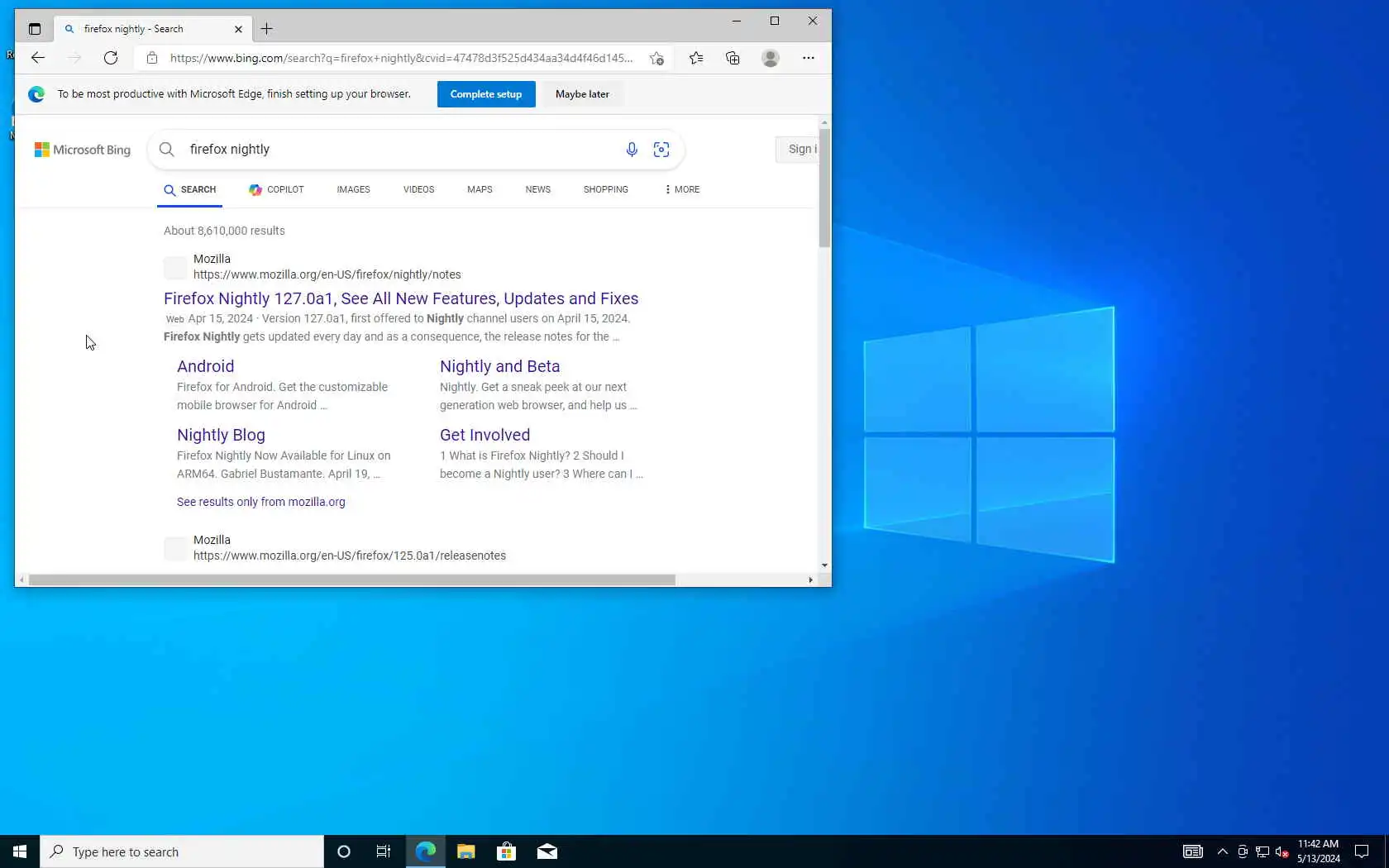The height and width of the screenshot is (868, 1389).
Task: Open the Android sub-link
Action: pyautogui.click(x=205, y=366)
